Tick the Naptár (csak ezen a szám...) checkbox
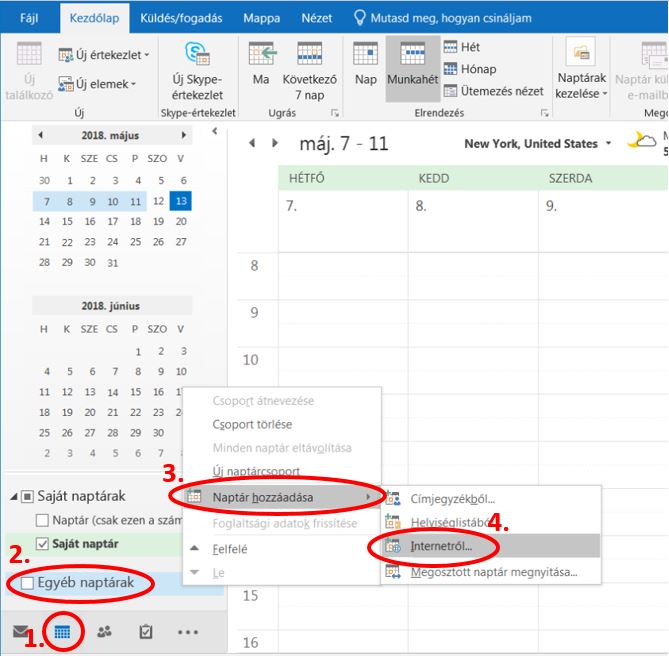This screenshot has height=656, width=669. [42, 520]
